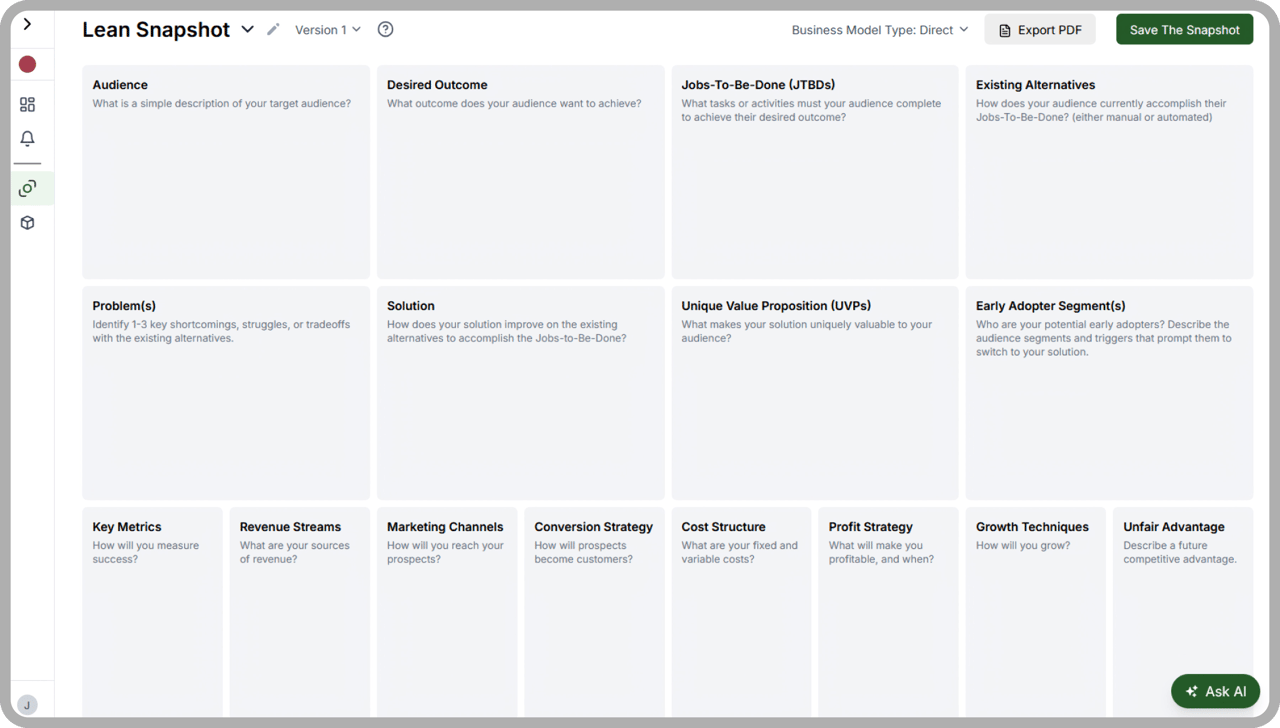Click the Export PDF button

[x=1040, y=30]
